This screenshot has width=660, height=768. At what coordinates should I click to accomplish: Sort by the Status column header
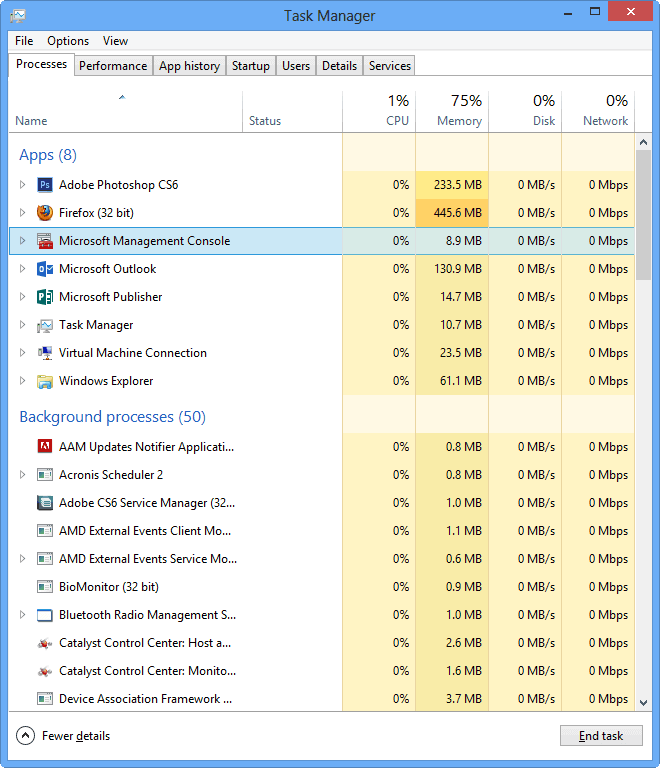[x=292, y=112]
